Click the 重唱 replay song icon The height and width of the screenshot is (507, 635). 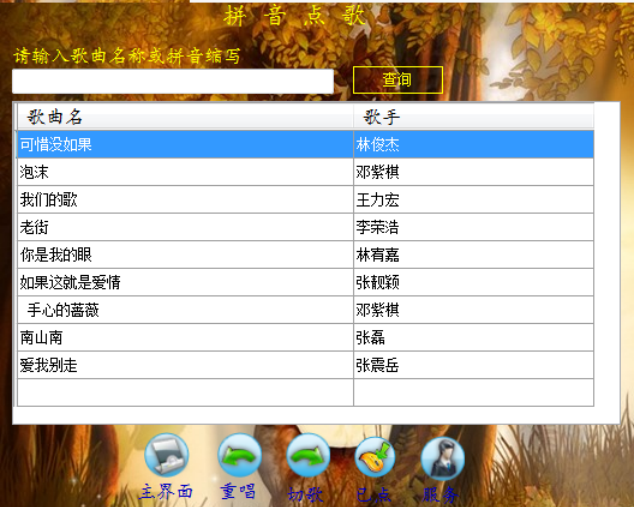click(x=239, y=455)
